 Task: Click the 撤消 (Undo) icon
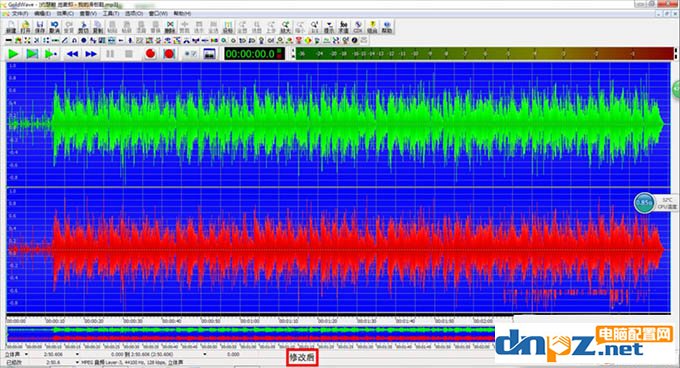[x=54, y=27]
